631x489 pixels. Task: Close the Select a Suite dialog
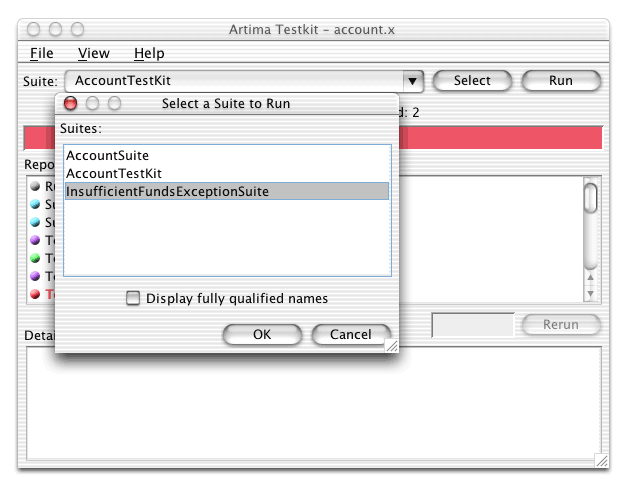(x=71, y=103)
